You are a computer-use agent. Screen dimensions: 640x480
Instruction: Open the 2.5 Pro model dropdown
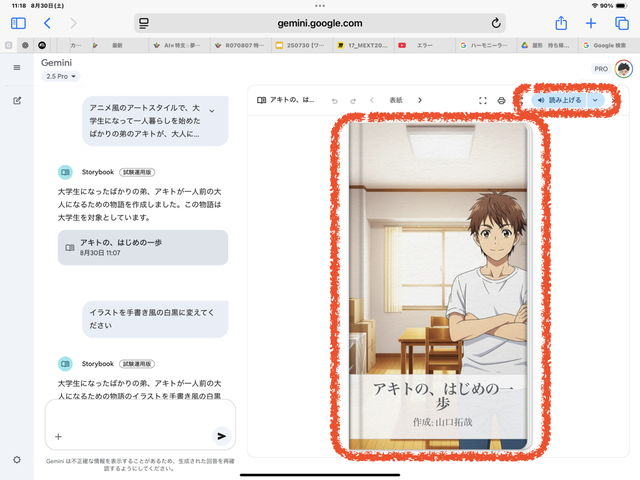(x=61, y=76)
